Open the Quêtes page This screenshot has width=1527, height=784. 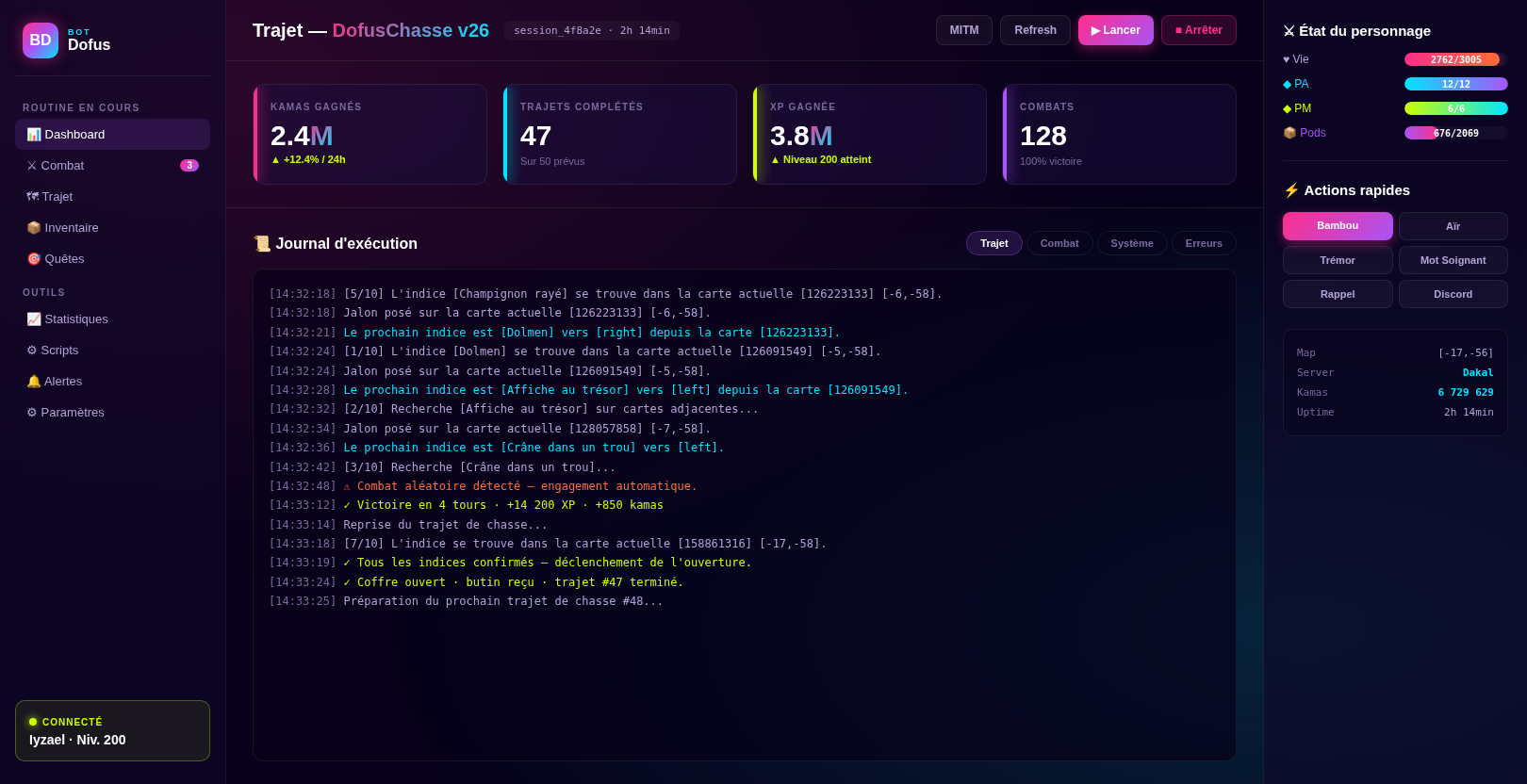click(x=112, y=258)
